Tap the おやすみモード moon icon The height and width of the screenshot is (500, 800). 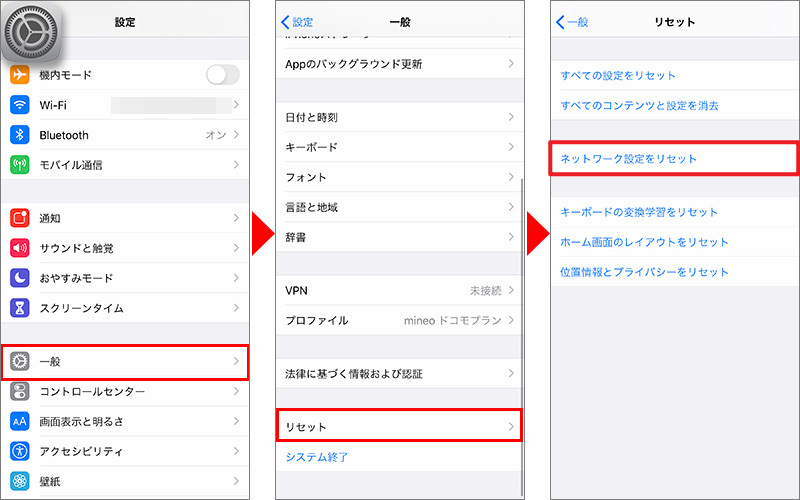coord(21,278)
